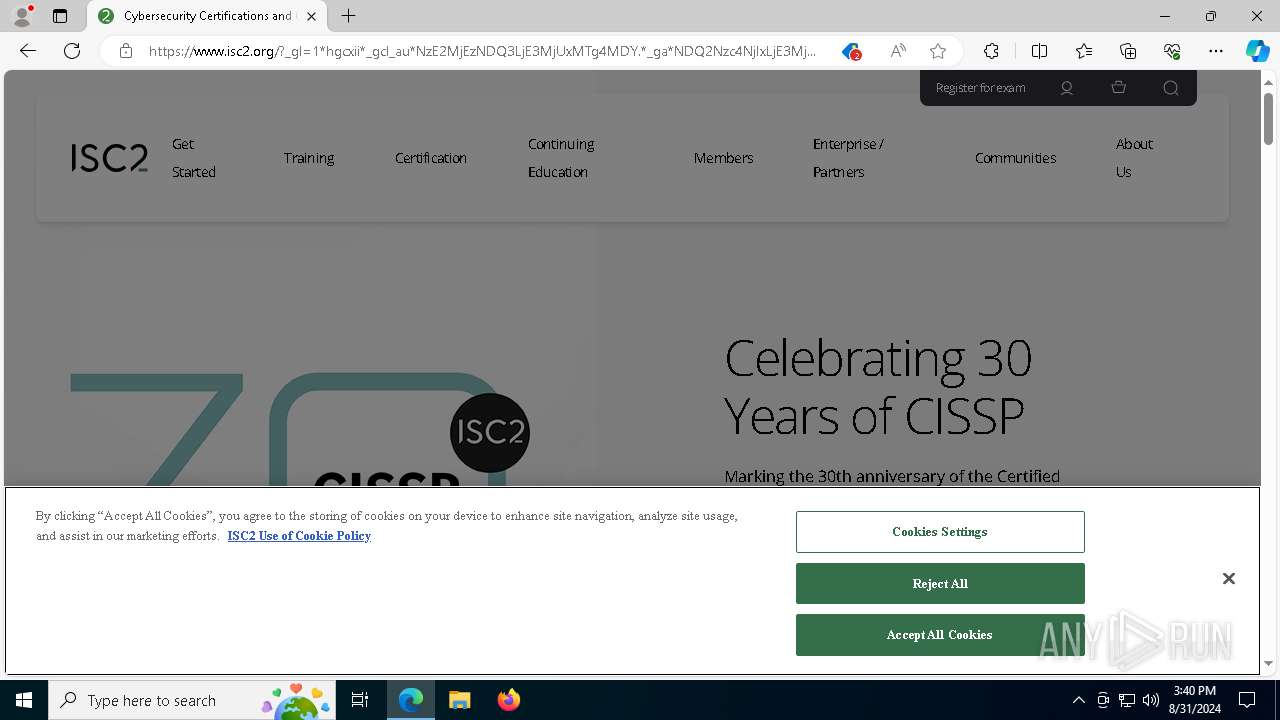Add this page to favorites star
Screen dimensions: 1280x720
tap(938, 51)
